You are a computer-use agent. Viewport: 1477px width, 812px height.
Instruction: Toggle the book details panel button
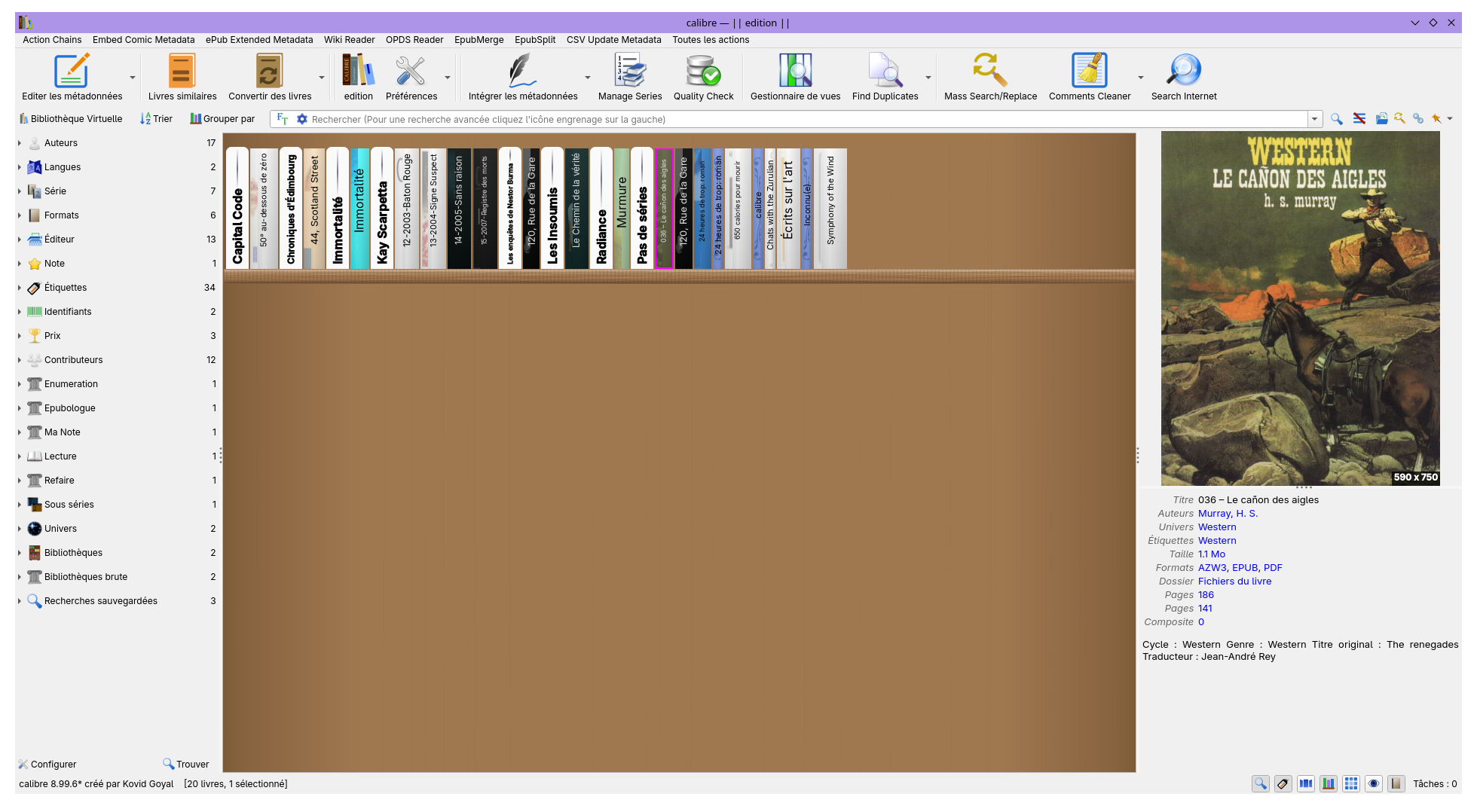pos(1396,784)
